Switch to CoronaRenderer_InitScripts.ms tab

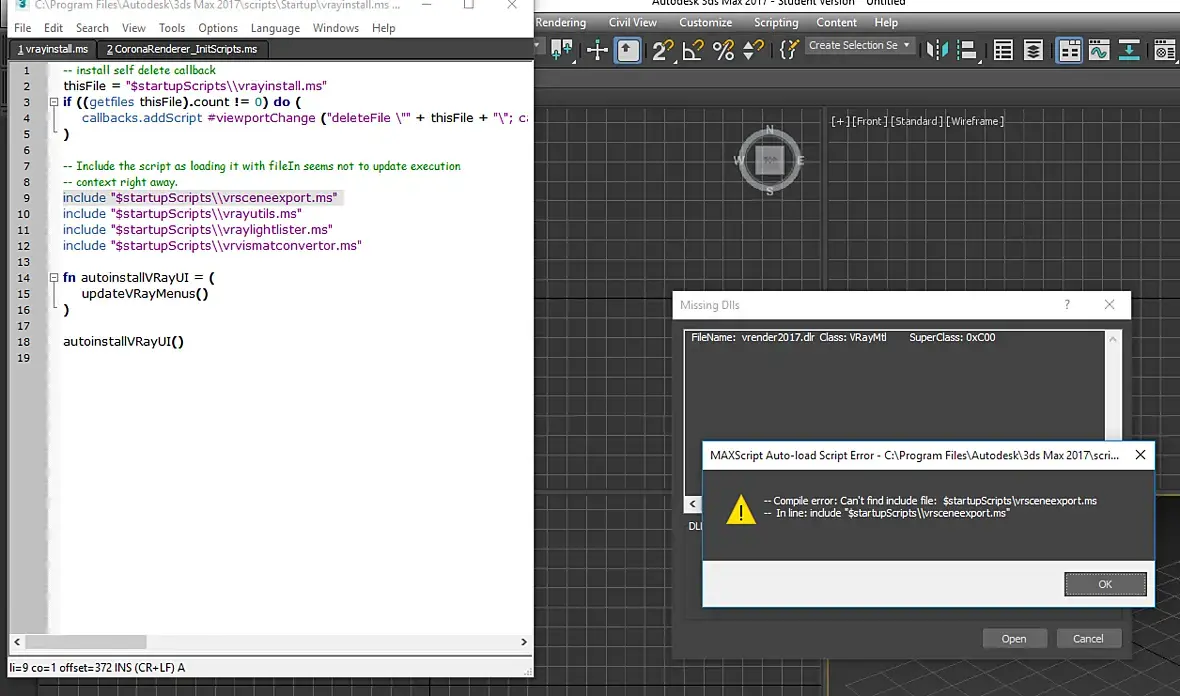182,49
